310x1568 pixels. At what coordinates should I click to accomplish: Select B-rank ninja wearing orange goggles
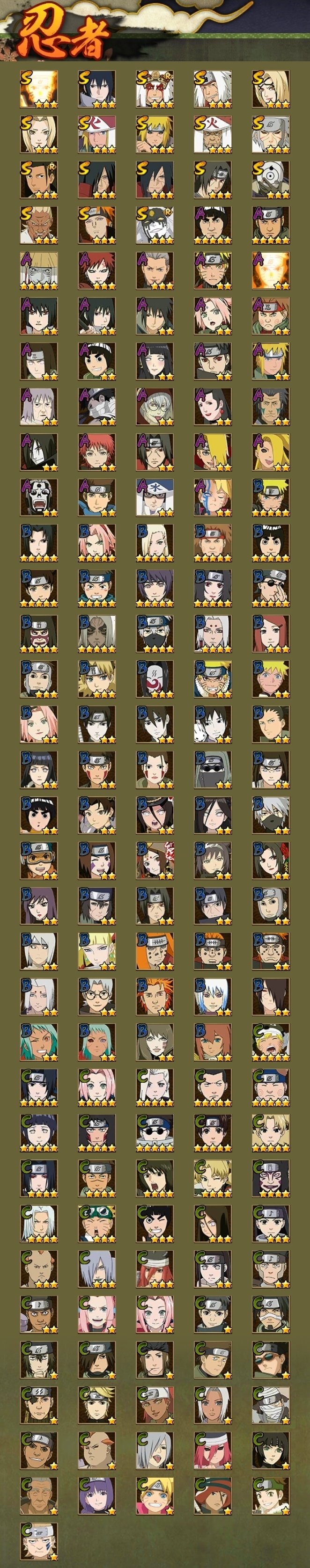click(x=39, y=860)
